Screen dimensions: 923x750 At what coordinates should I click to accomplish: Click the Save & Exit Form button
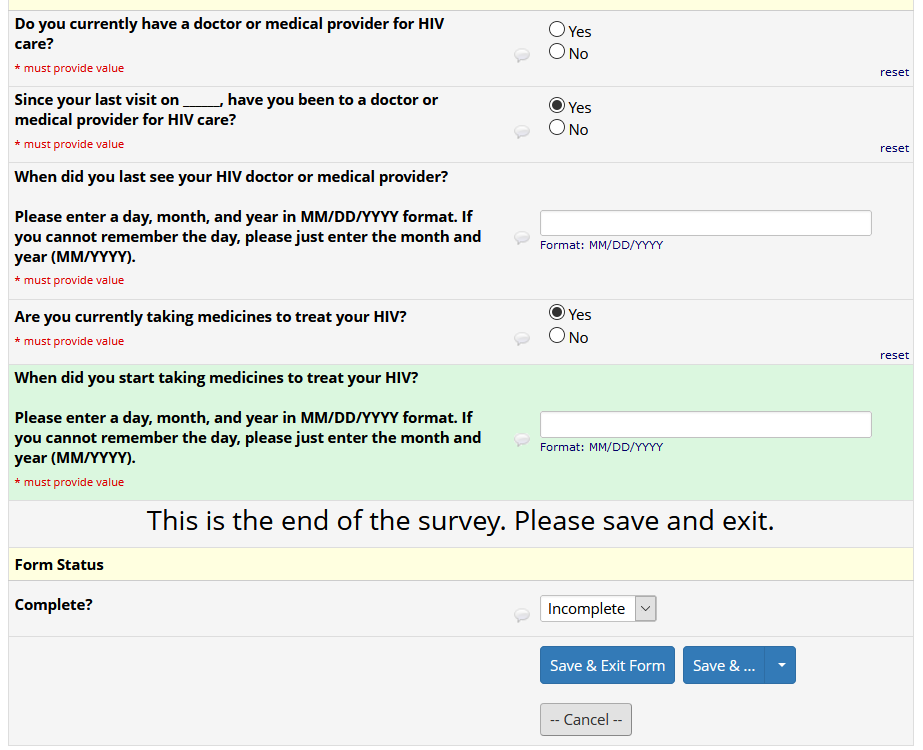click(x=607, y=665)
